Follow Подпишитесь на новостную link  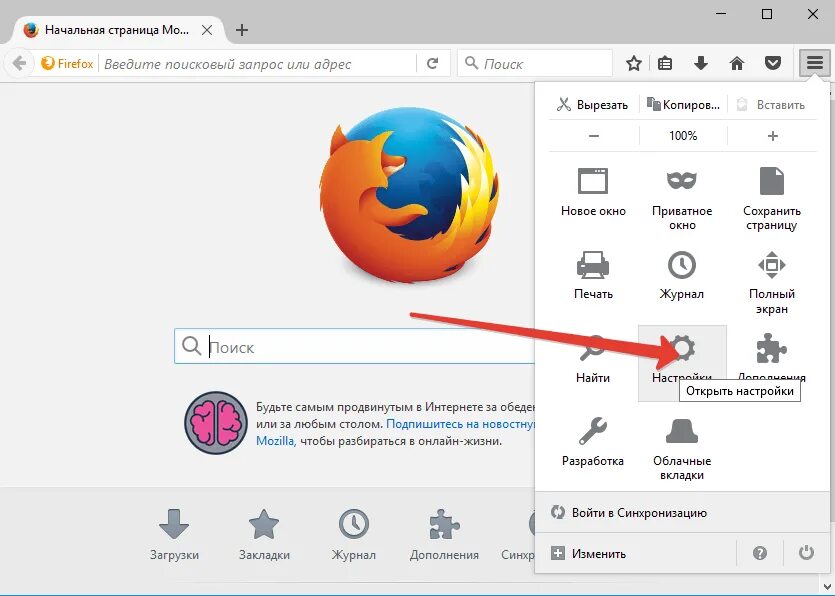point(461,424)
